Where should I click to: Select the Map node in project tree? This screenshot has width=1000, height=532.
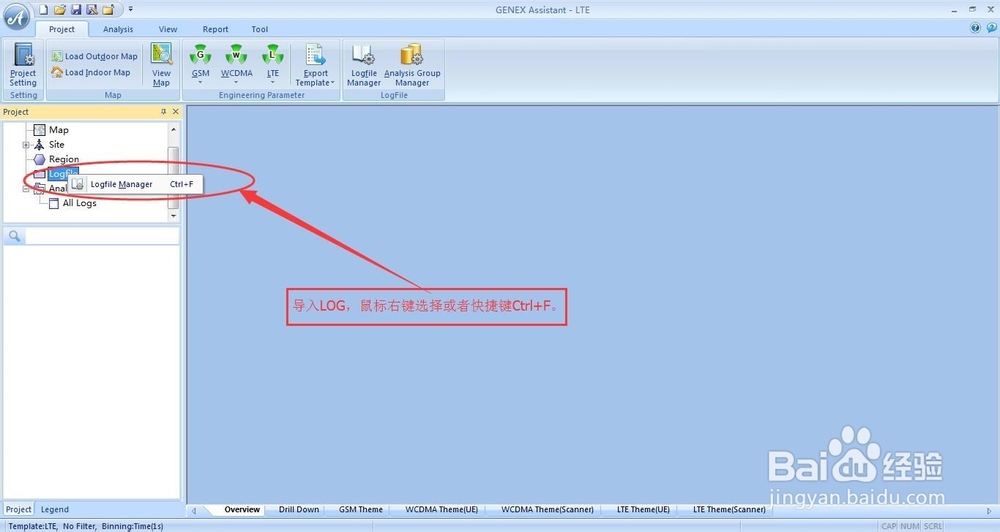(x=59, y=129)
